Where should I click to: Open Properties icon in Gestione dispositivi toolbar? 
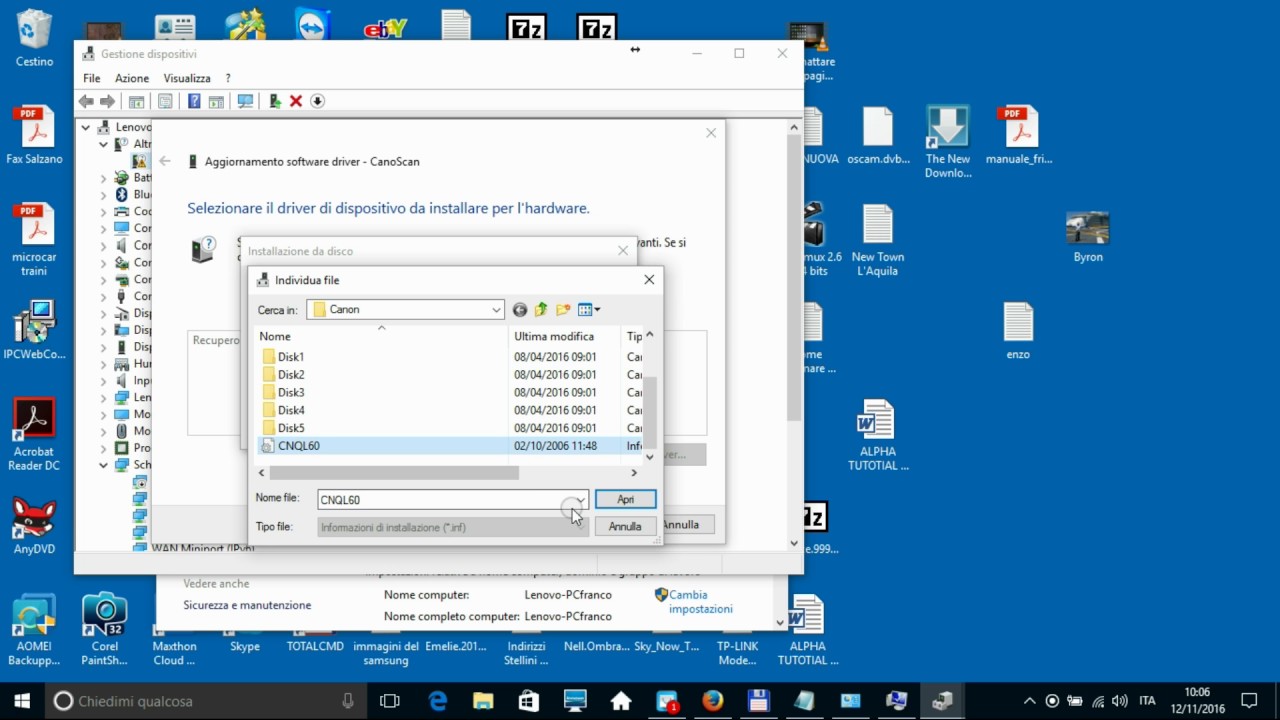tap(165, 101)
